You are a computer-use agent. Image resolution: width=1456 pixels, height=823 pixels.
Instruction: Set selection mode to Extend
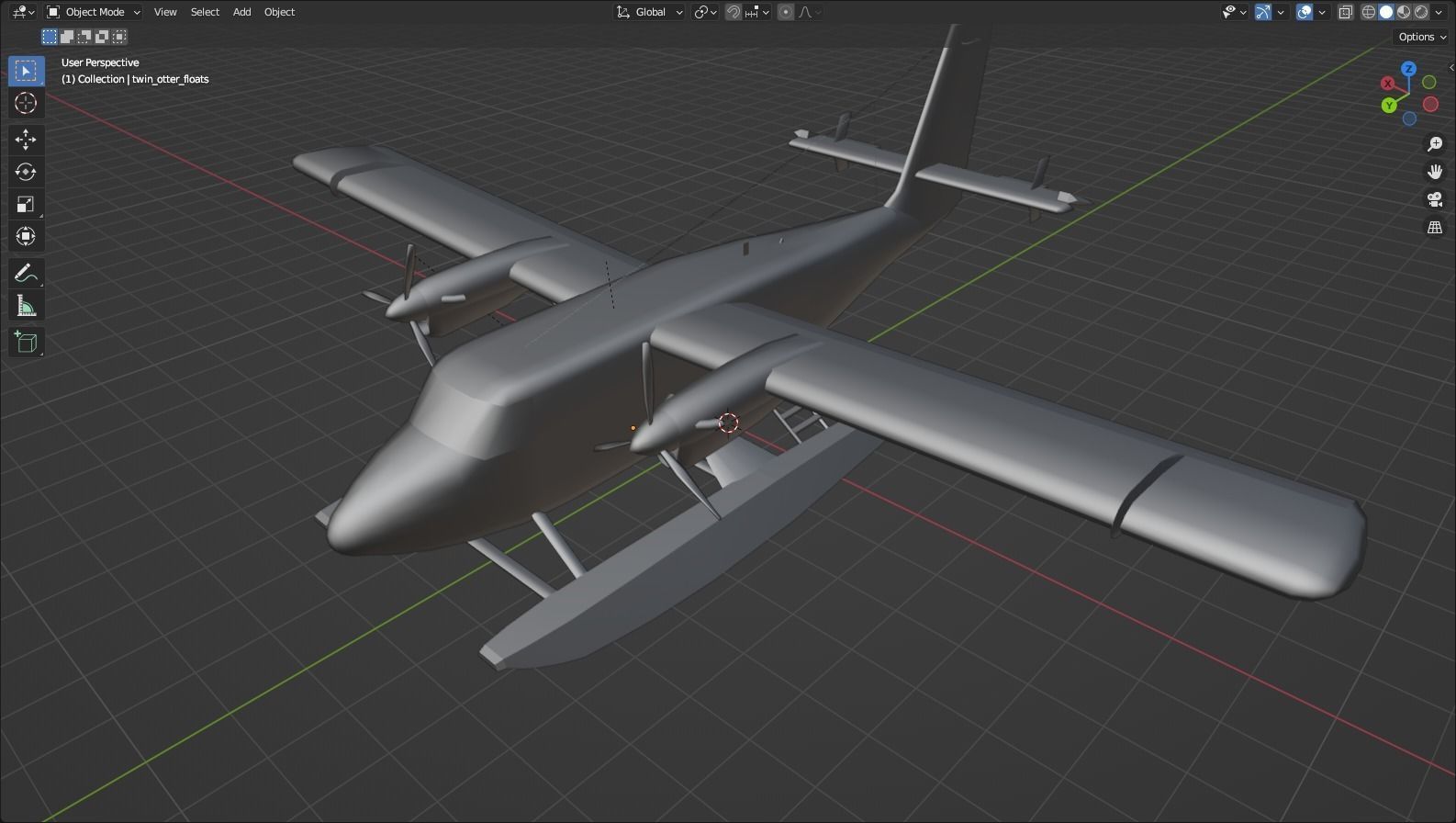[67, 37]
